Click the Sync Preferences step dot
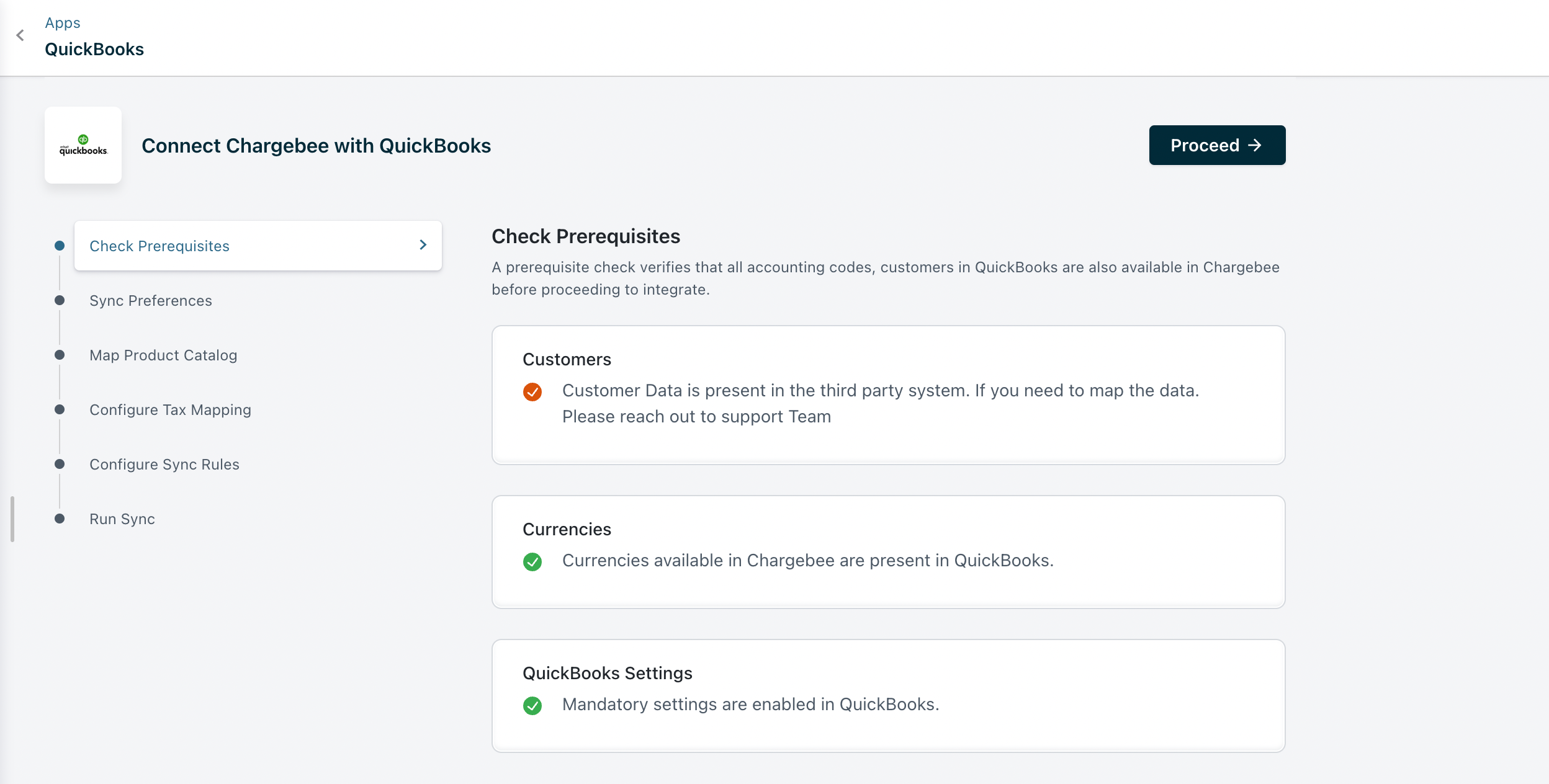The height and width of the screenshot is (784, 1549). pos(60,300)
